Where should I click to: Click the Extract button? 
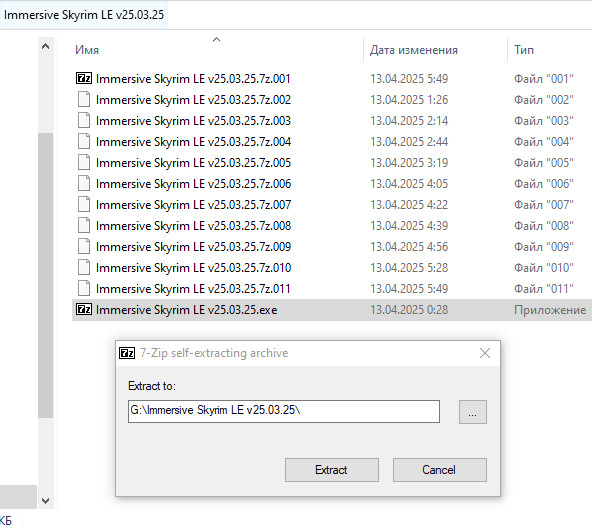pyautogui.click(x=331, y=470)
